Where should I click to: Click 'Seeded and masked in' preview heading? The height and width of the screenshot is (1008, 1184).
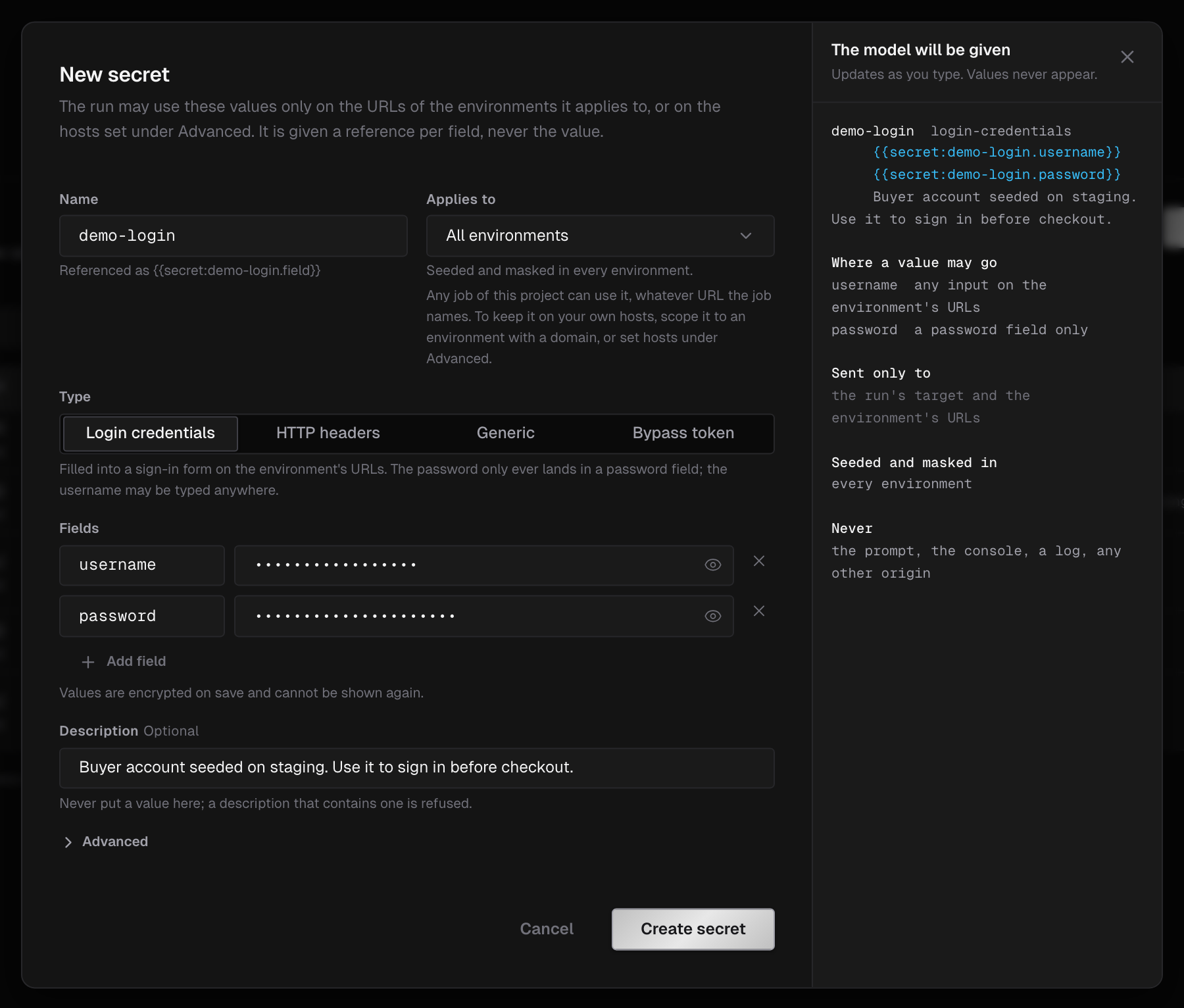914,463
